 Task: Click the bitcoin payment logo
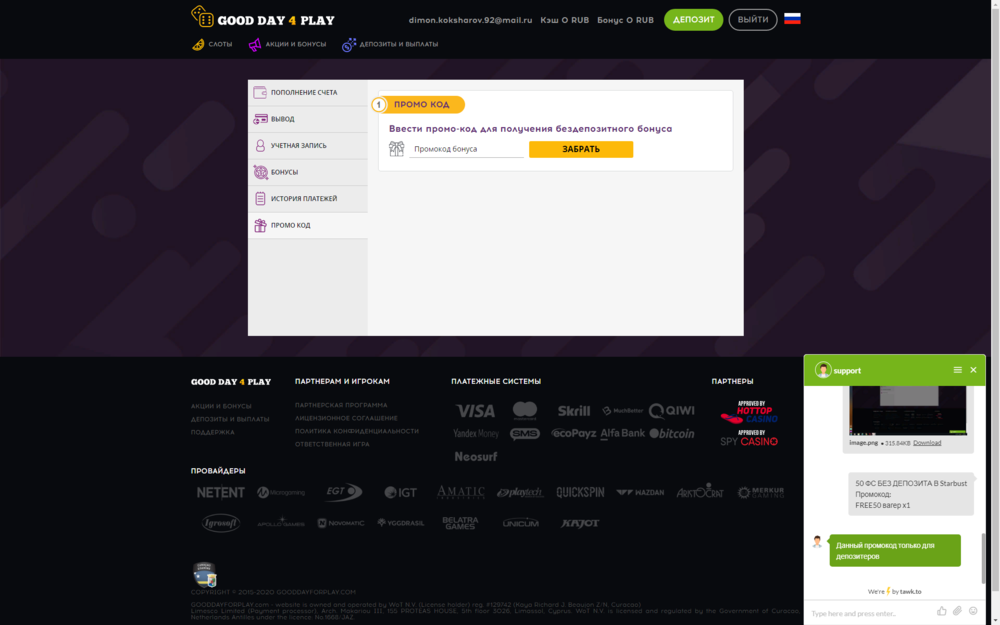[672, 434]
